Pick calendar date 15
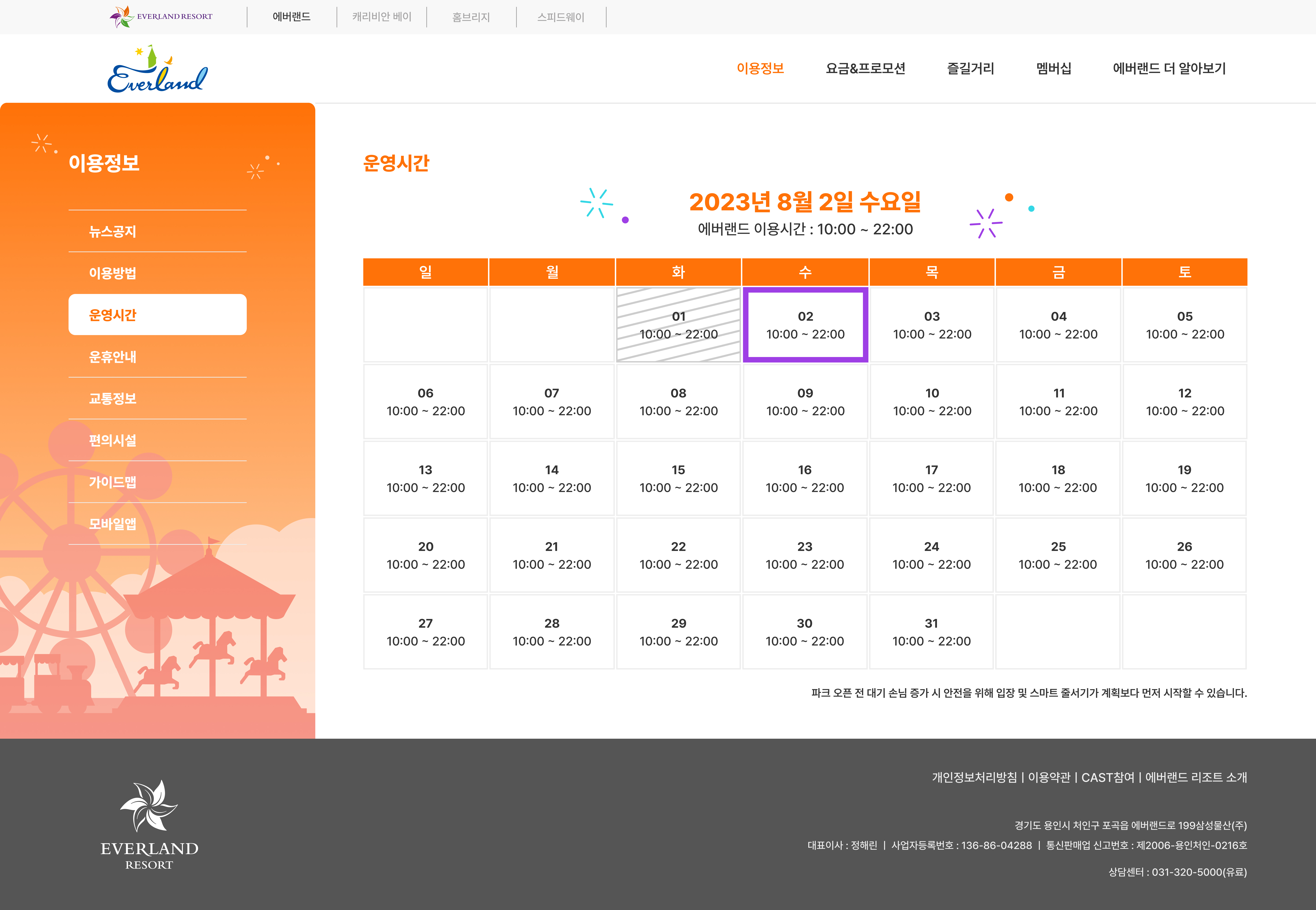 pos(679,478)
